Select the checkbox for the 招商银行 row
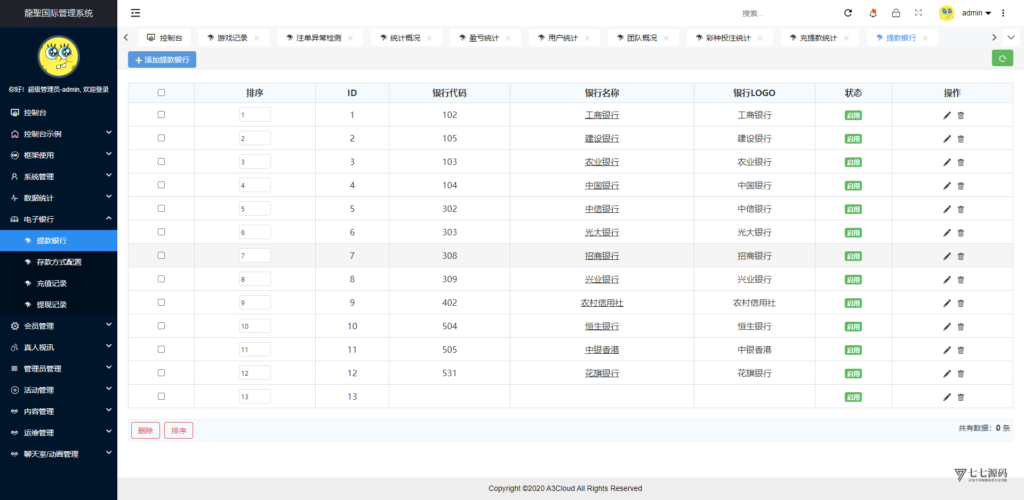This screenshot has width=1024, height=500. pos(161,256)
